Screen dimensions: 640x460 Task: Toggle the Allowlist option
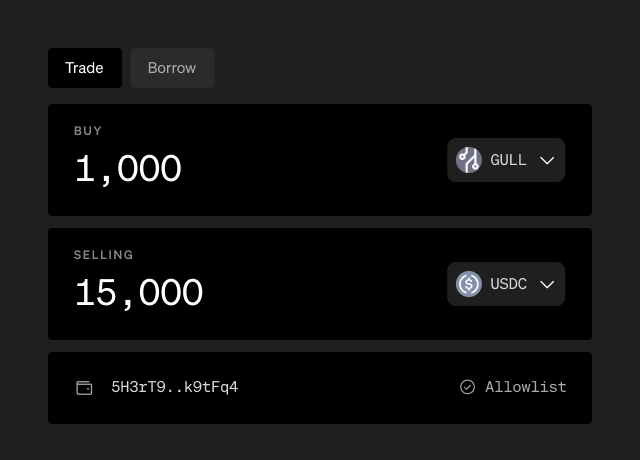513,387
